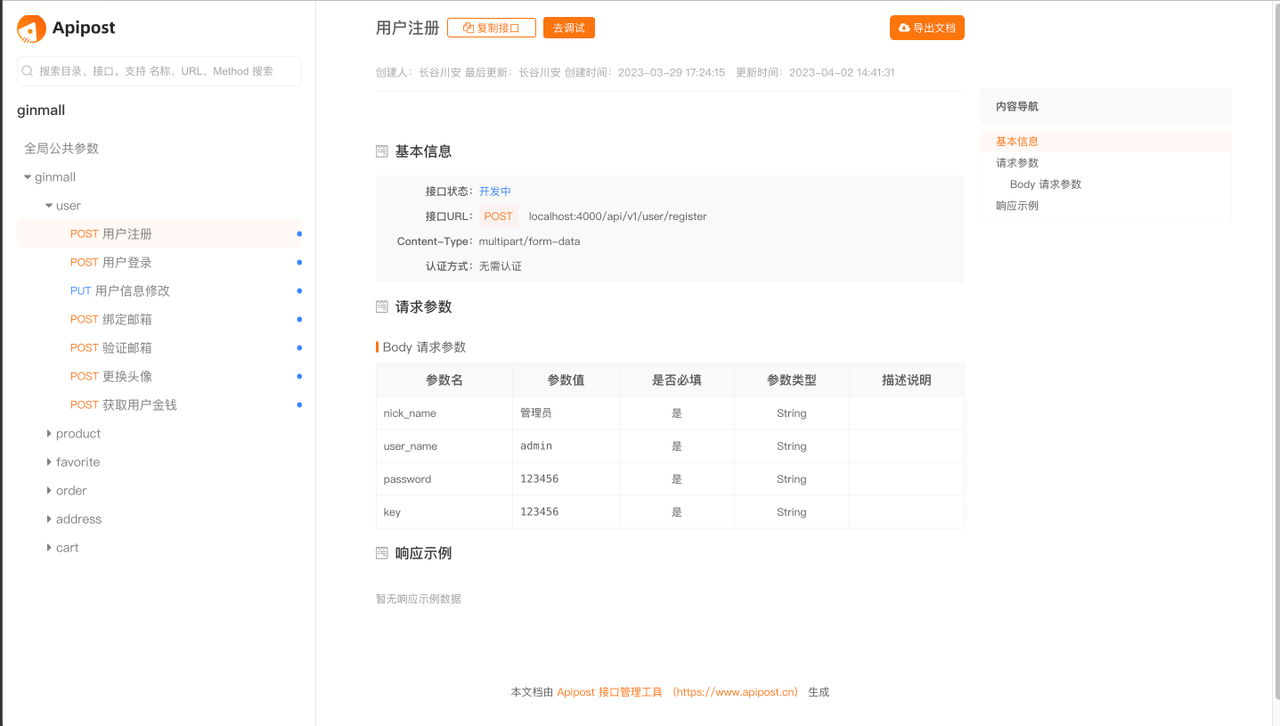Click the search input field

pos(160,71)
